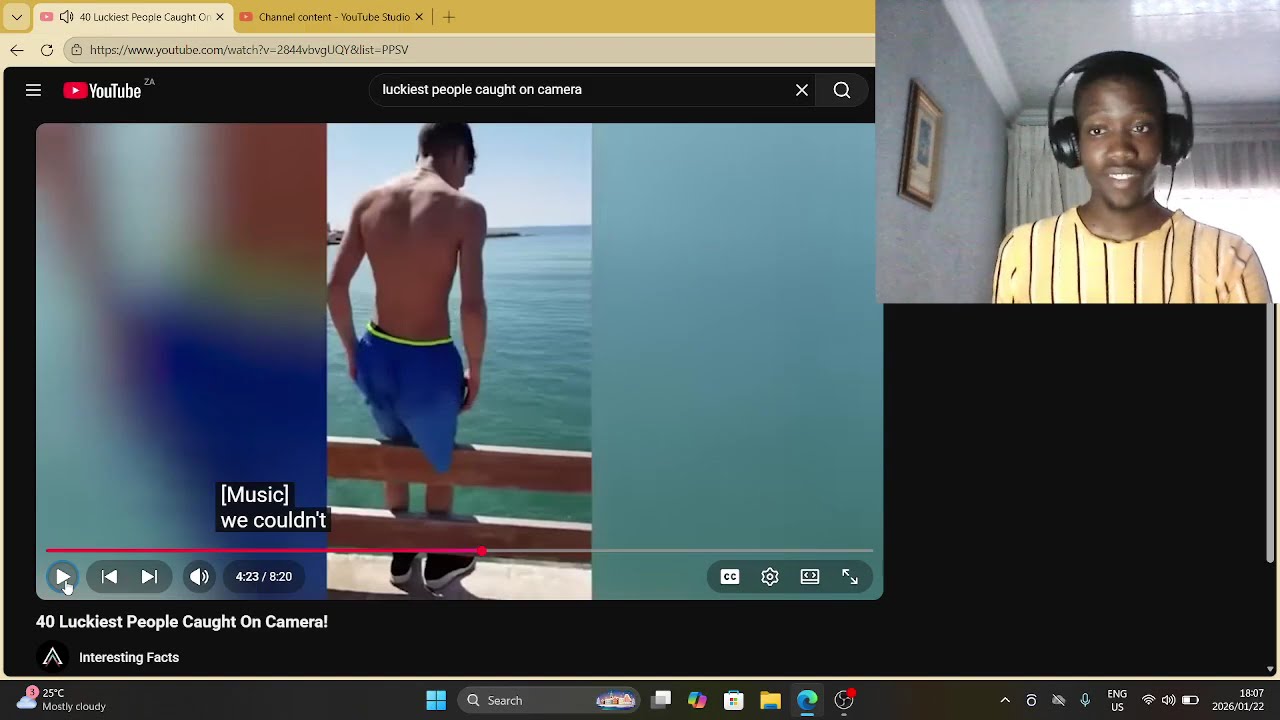The width and height of the screenshot is (1280, 720).
Task: Switch to the 40 Luckiest People tab
Action: click(x=132, y=17)
